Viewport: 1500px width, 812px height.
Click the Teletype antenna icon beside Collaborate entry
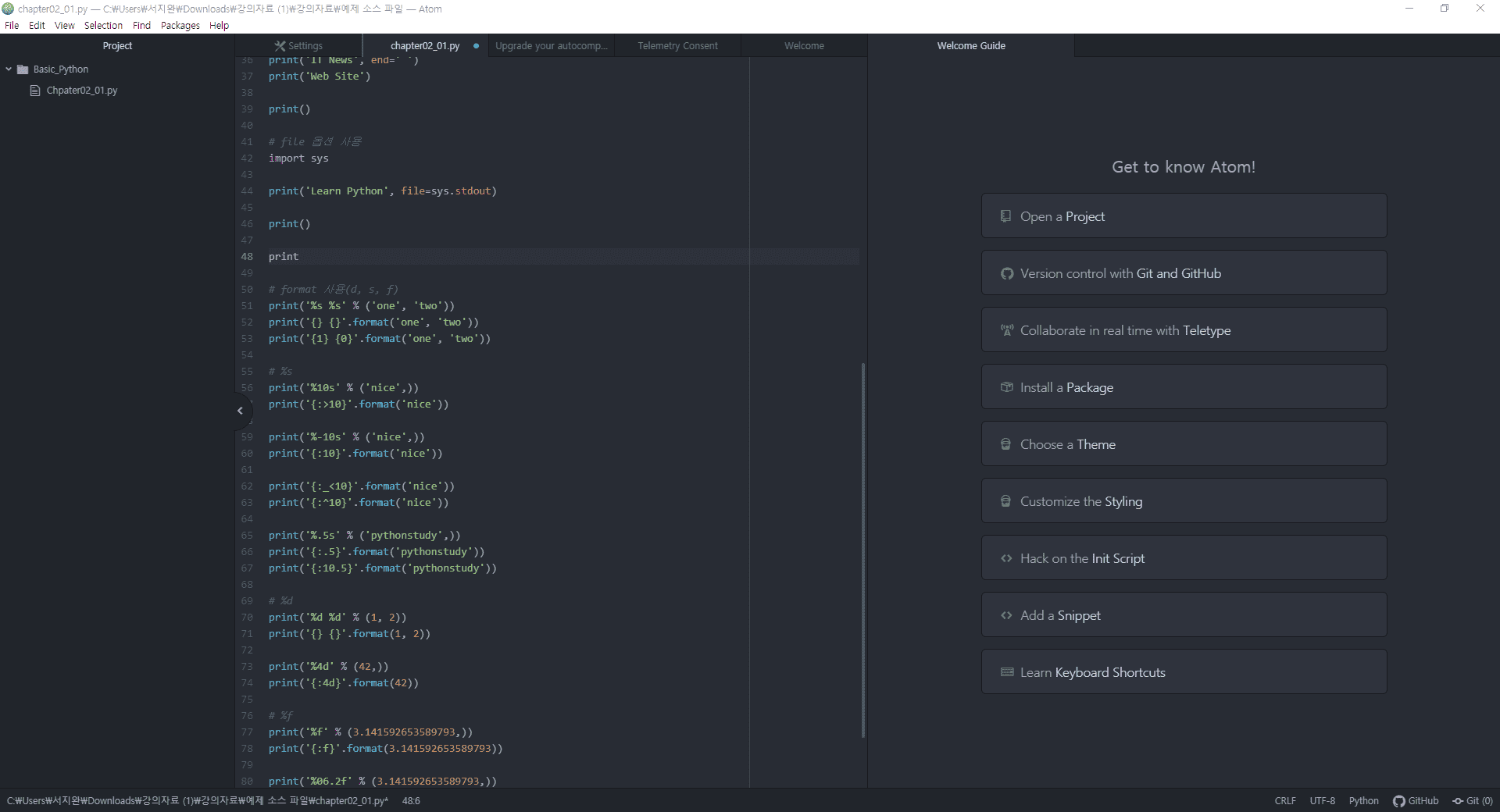click(x=1006, y=329)
